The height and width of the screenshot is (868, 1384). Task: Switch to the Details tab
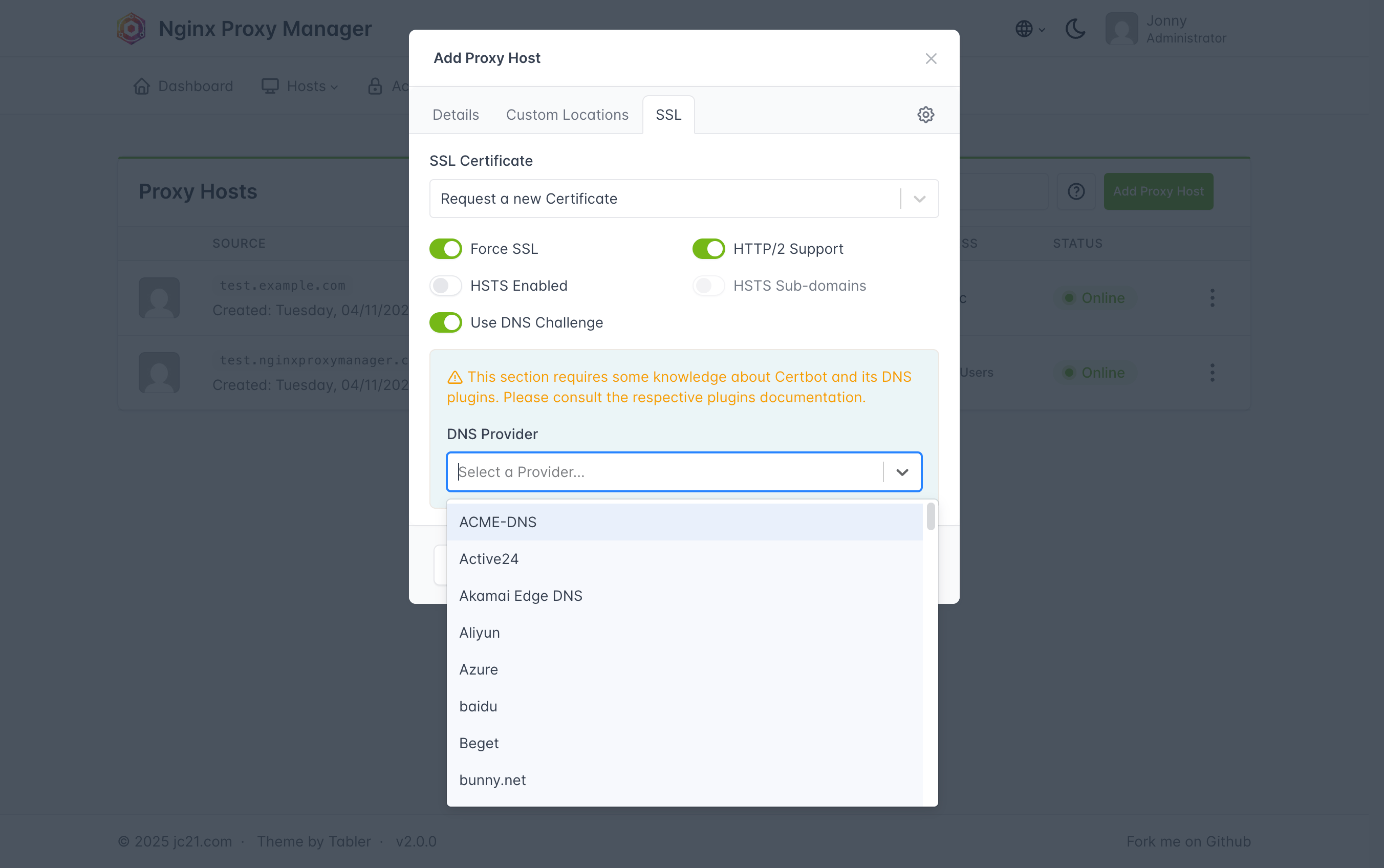point(455,115)
